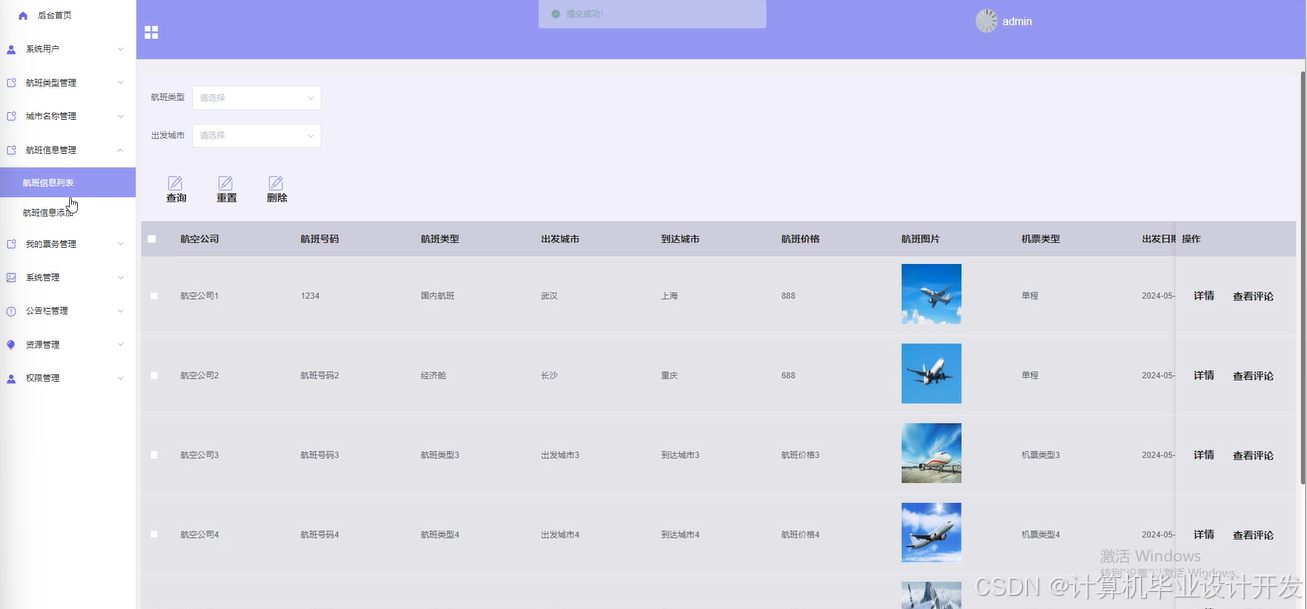Open 详情 for 航空公司1 row
The height and width of the screenshot is (609, 1307).
(x=1204, y=296)
